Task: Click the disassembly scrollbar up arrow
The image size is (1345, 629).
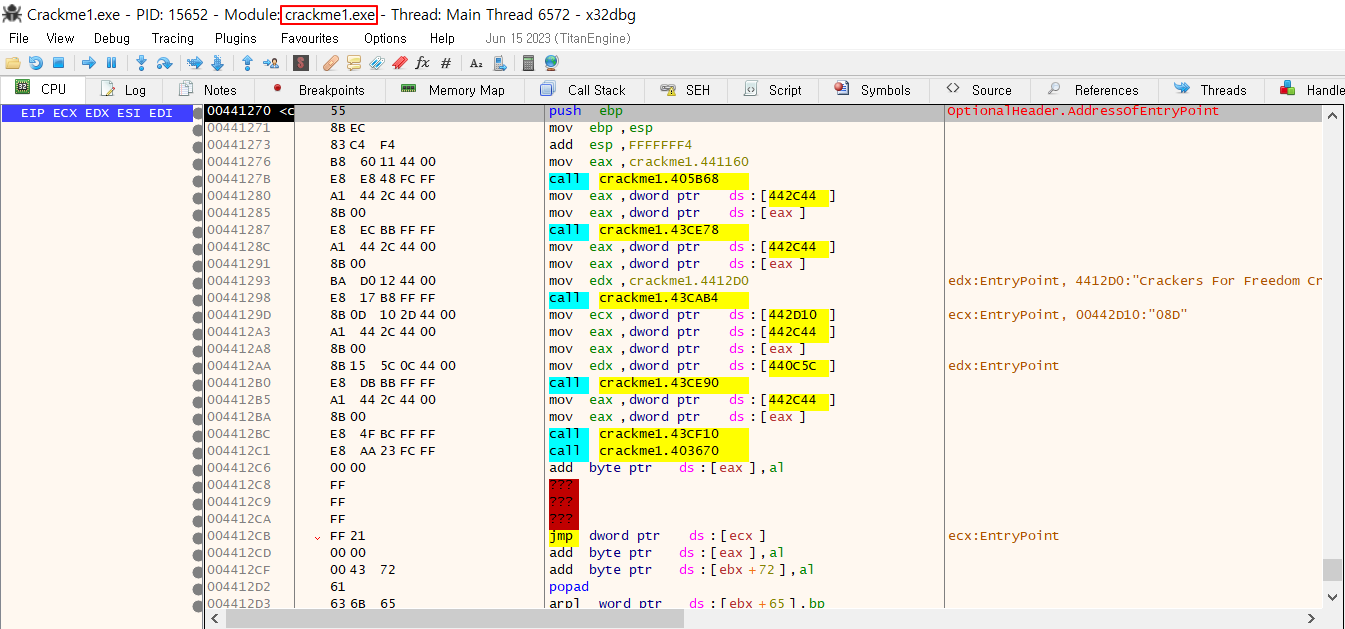Action: tap(1332, 113)
